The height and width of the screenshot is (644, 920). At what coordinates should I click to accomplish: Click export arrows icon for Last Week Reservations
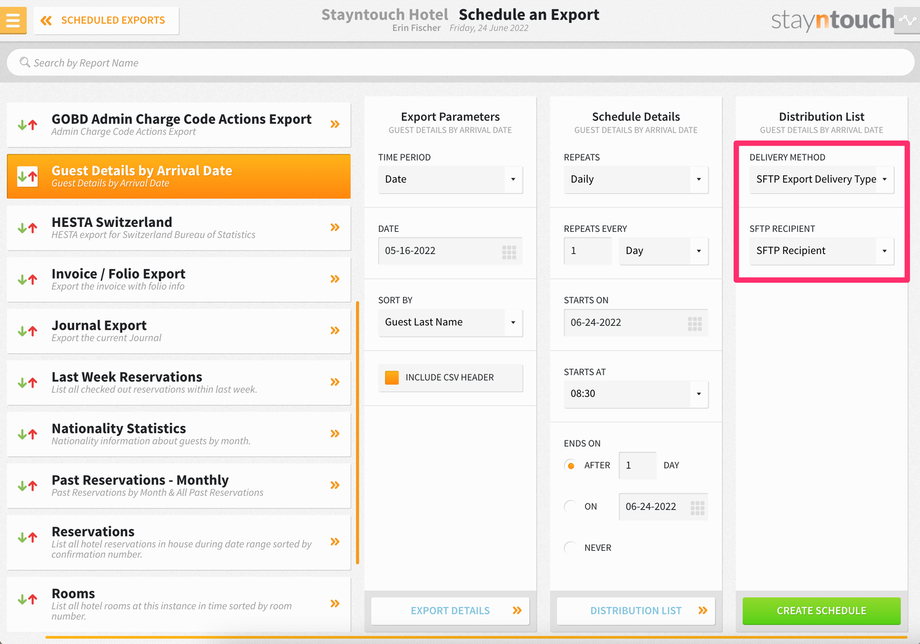27,382
